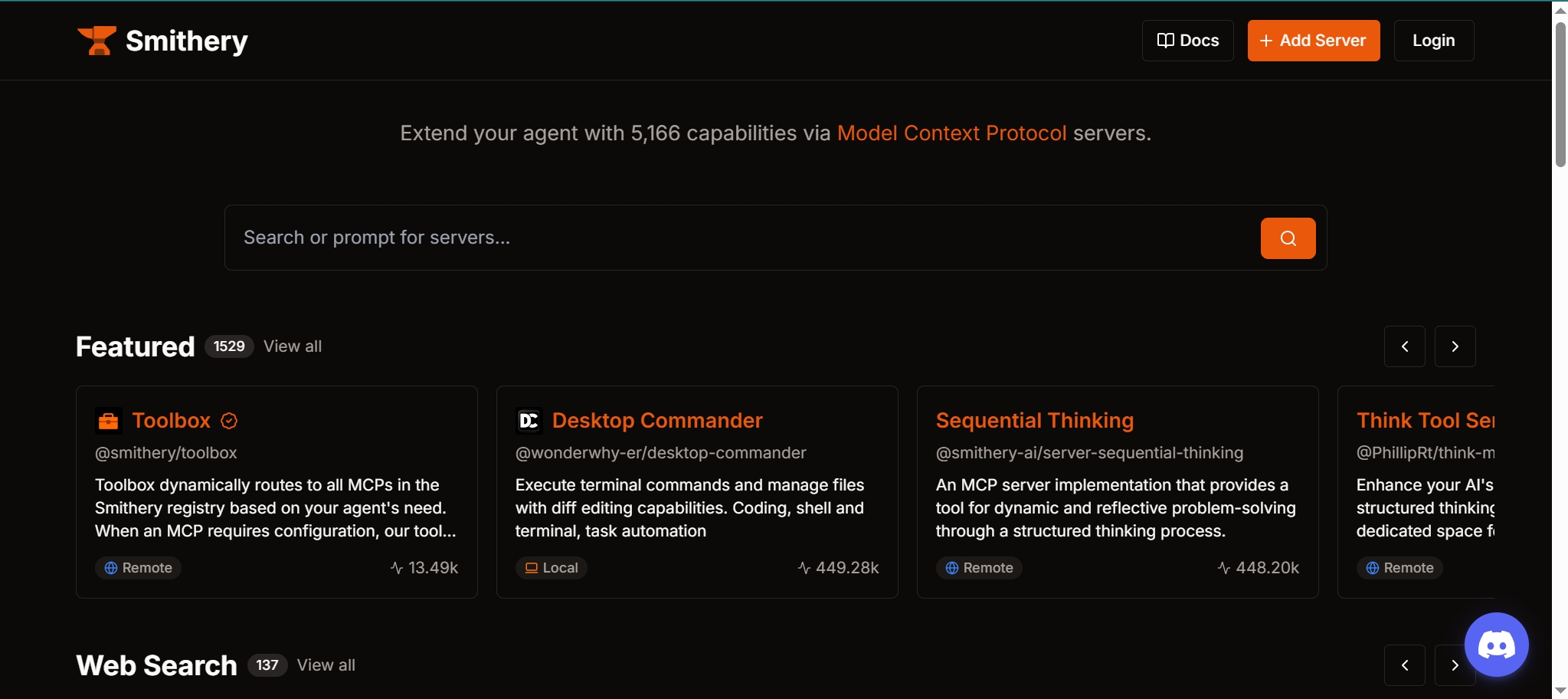The width and height of the screenshot is (1568, 699).
Task: View all Web Search servers
Action: (x=326, y=665)
